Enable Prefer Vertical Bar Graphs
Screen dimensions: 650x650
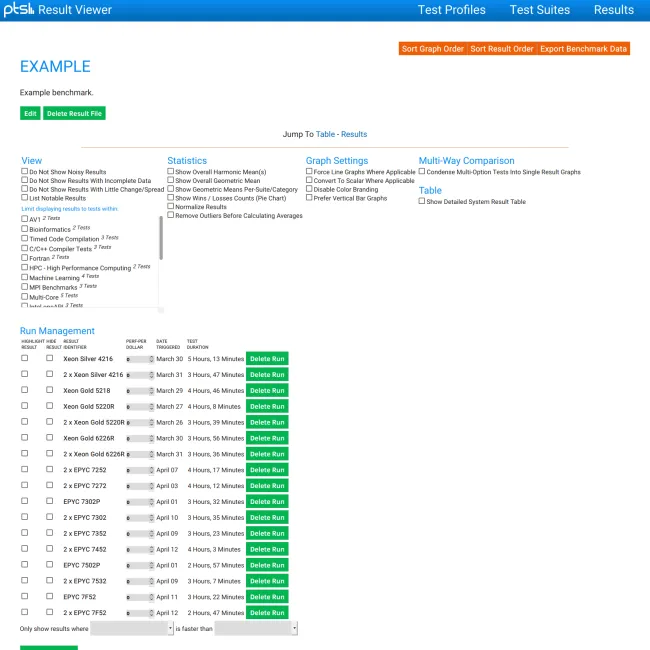pos(309,197)
